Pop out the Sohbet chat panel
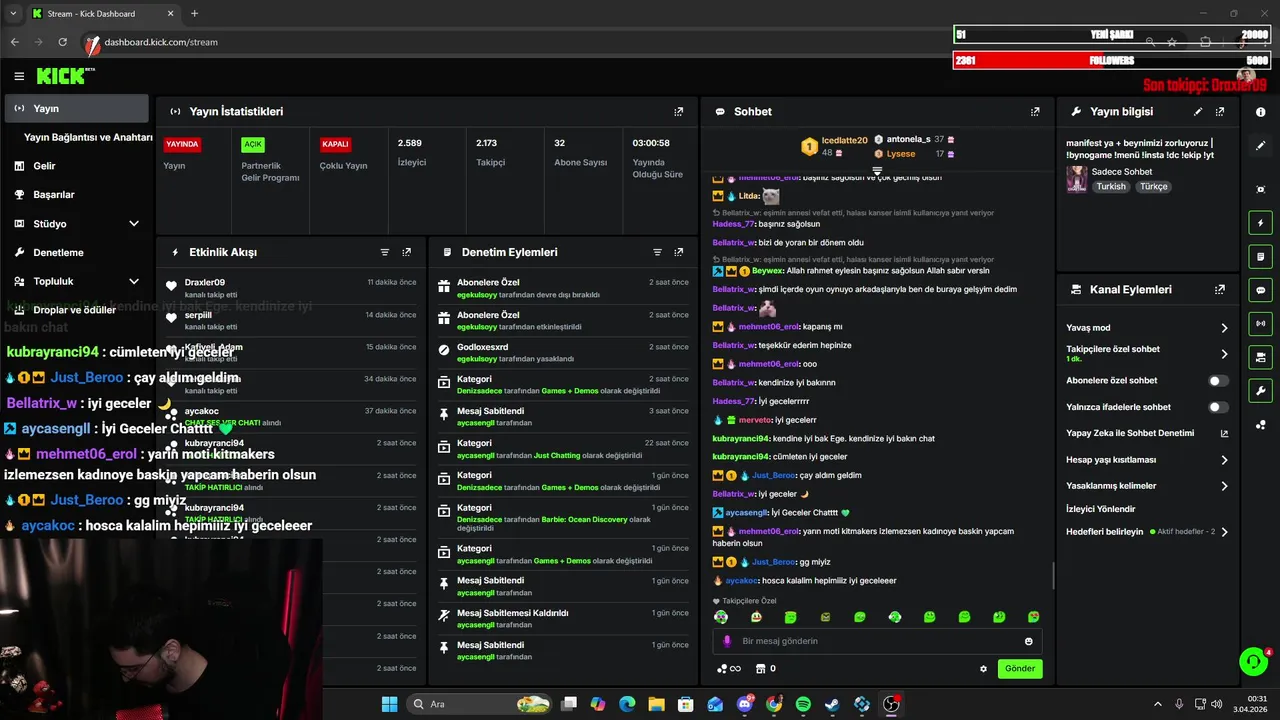The height and width of the screenshot is (720, 1280). click(1035, 112)
